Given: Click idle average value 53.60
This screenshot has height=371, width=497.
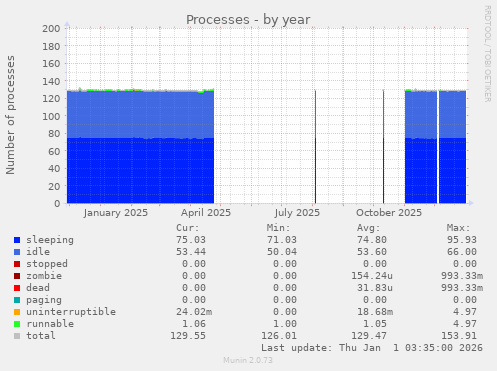Looking at the screenshot, I should (x=372, y=252).
